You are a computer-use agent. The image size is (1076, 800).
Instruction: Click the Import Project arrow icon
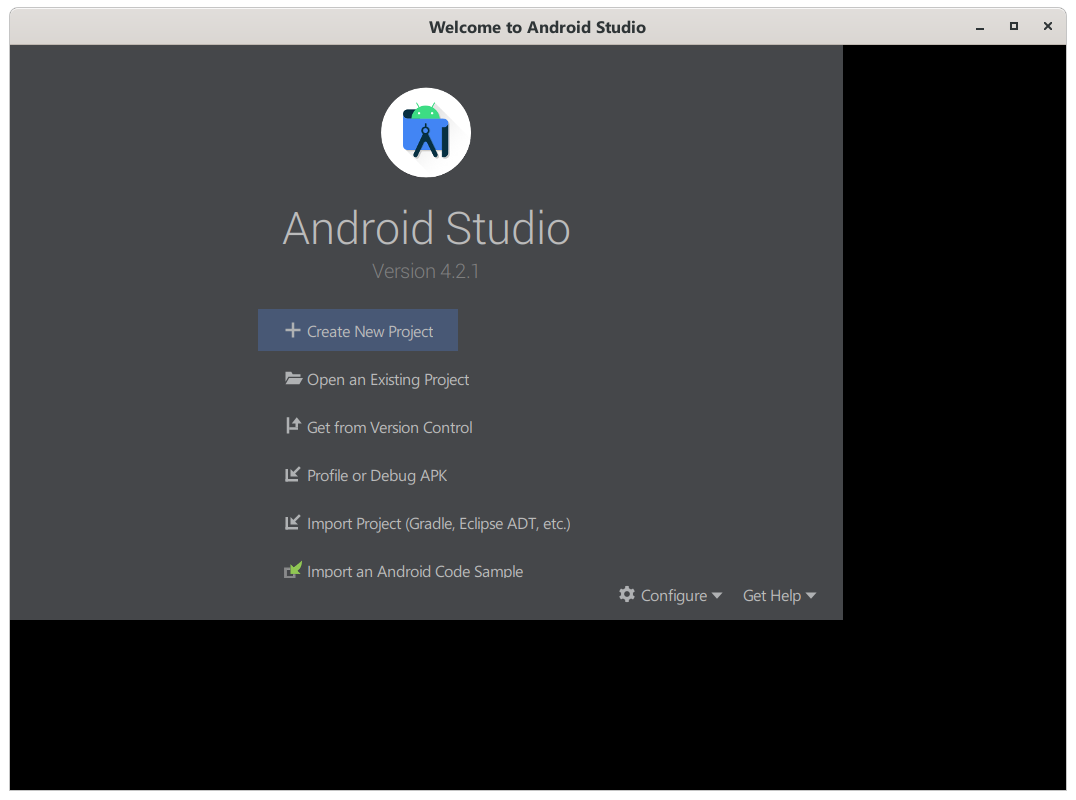tap(293, 522)
